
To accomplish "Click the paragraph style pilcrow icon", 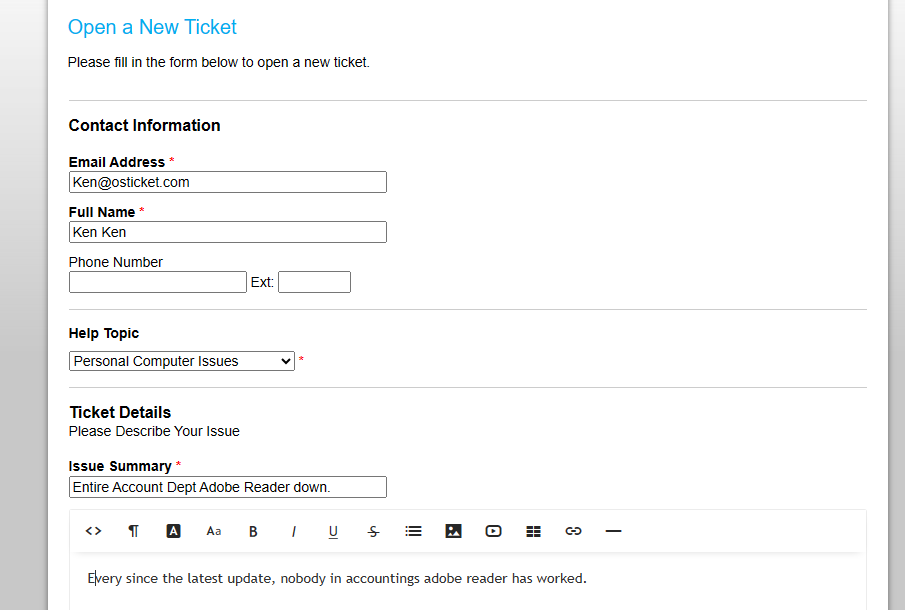I will click(x=133, y=531).
